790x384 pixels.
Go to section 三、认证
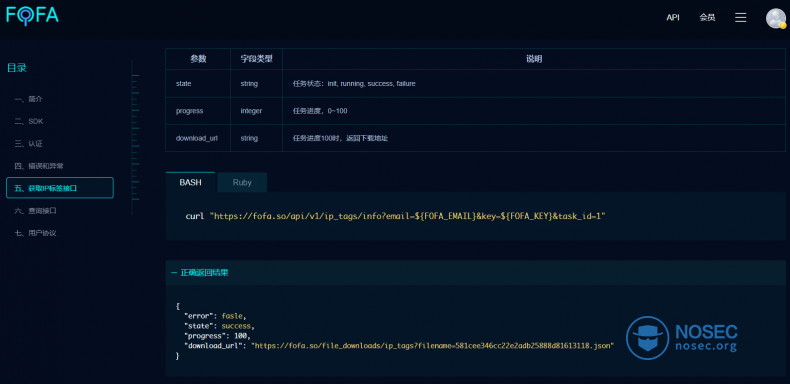[29, 144]
